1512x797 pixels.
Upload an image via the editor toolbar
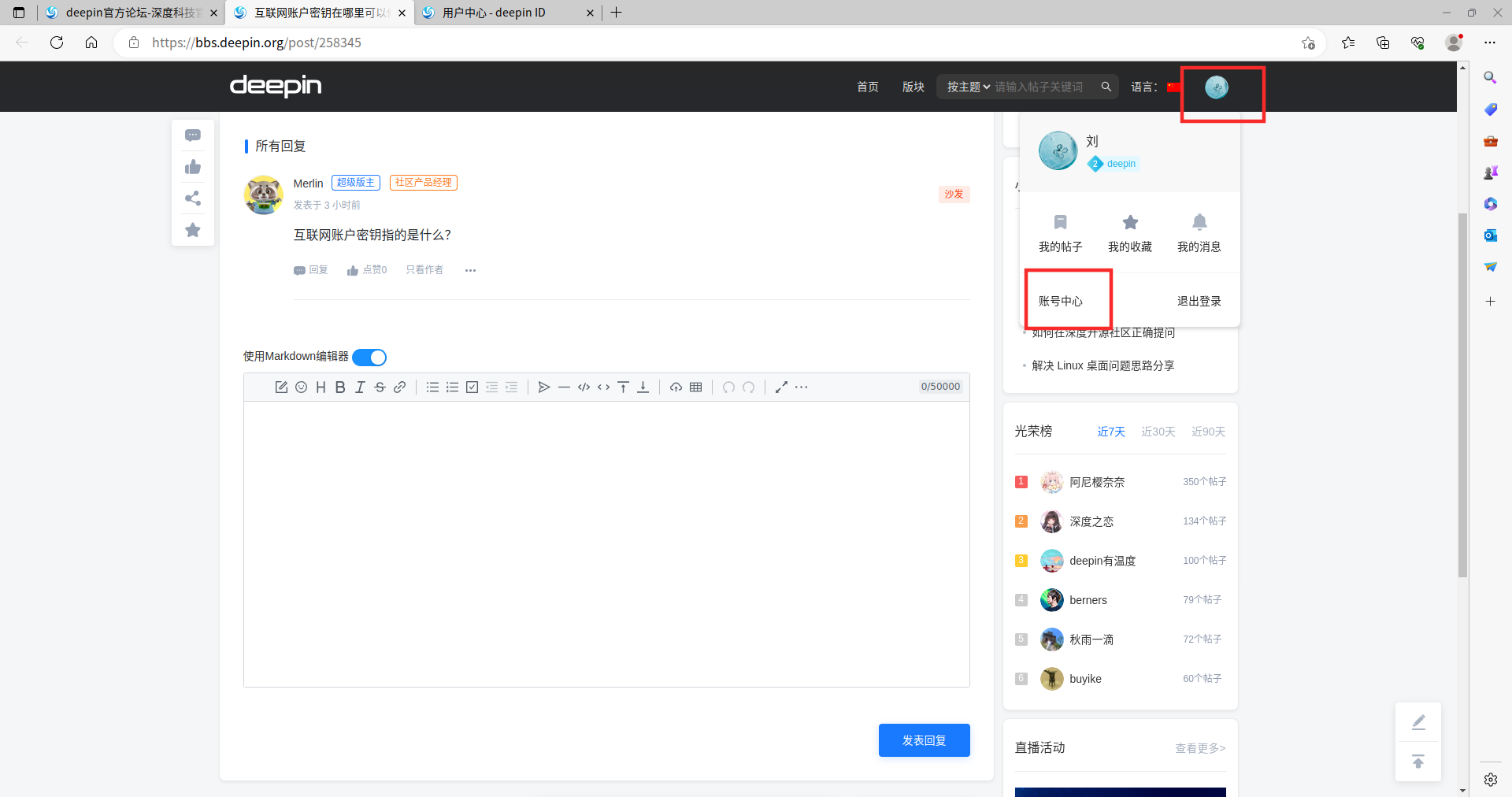[x=676, y=387]
